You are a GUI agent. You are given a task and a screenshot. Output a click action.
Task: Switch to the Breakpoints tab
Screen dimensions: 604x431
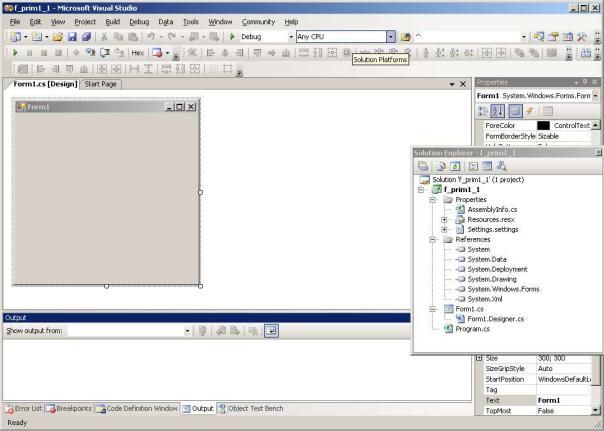tap(70, 409)
